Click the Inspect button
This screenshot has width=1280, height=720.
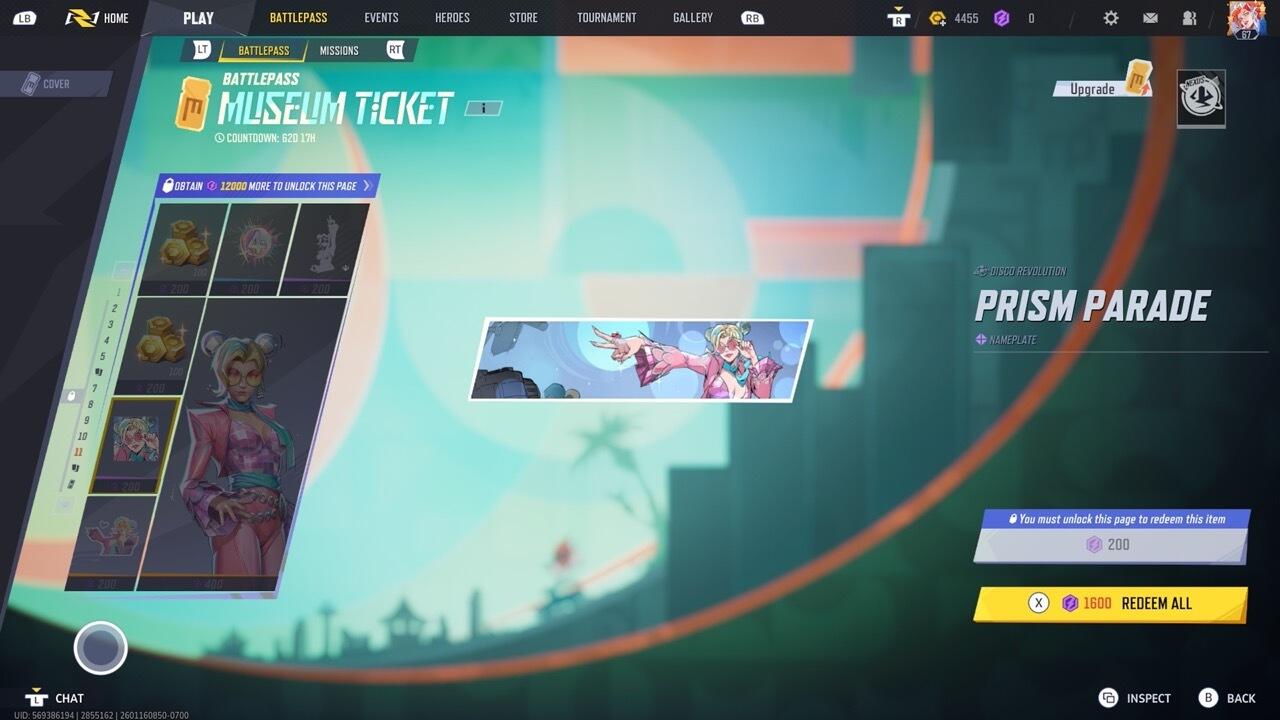coord(1135,698)
